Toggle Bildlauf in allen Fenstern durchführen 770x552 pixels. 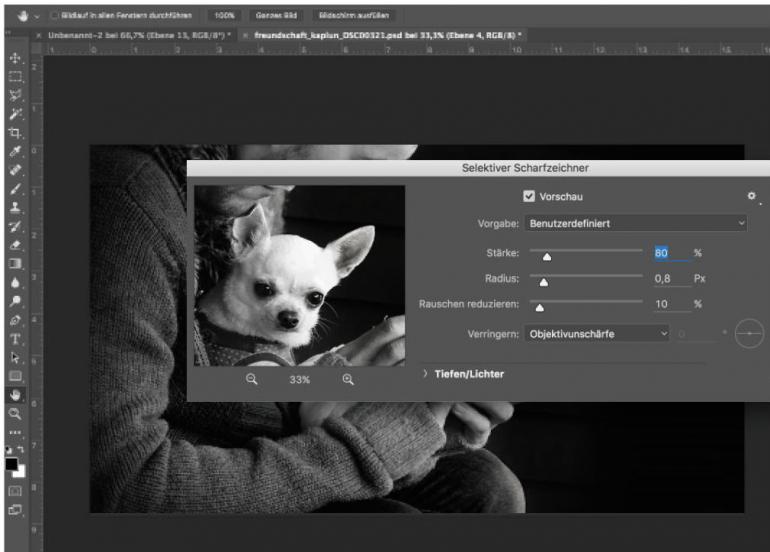[55, 16]
